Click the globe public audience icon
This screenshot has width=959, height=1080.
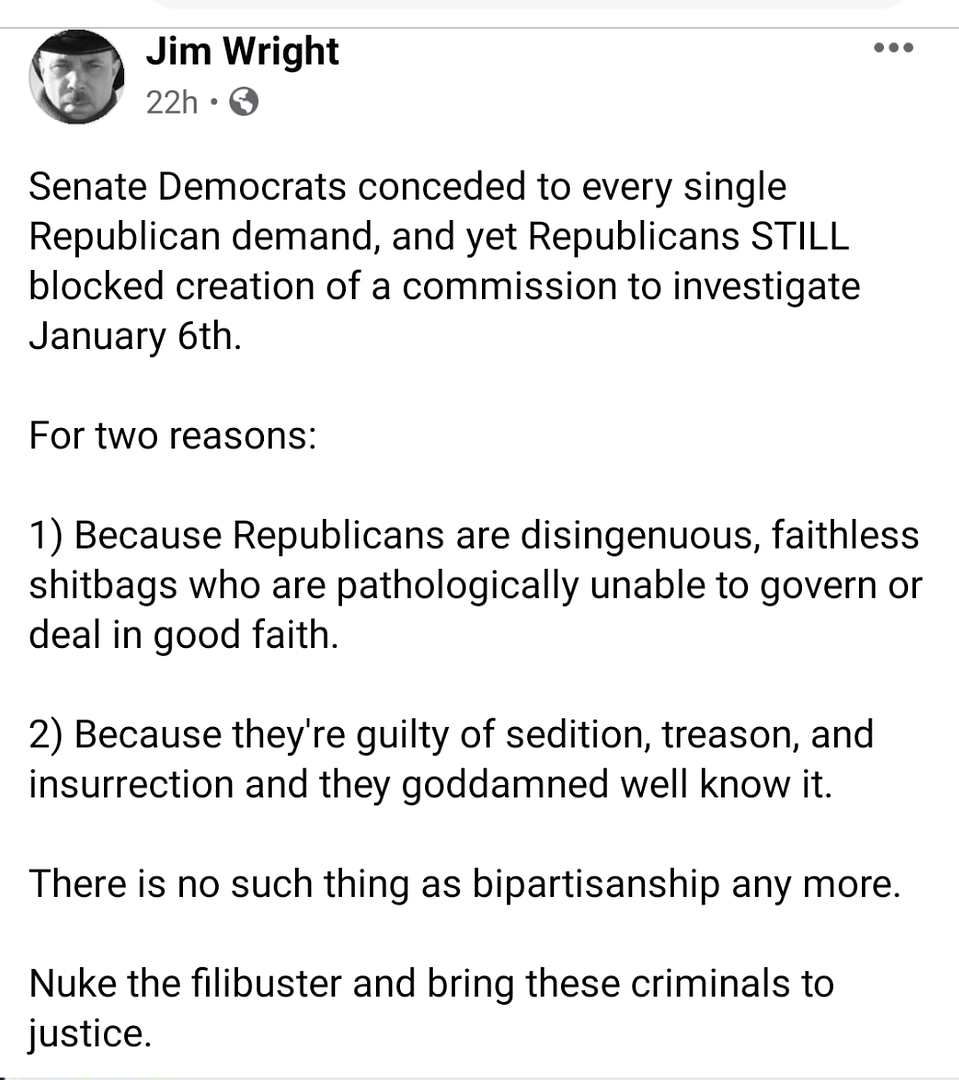point(244,102)
